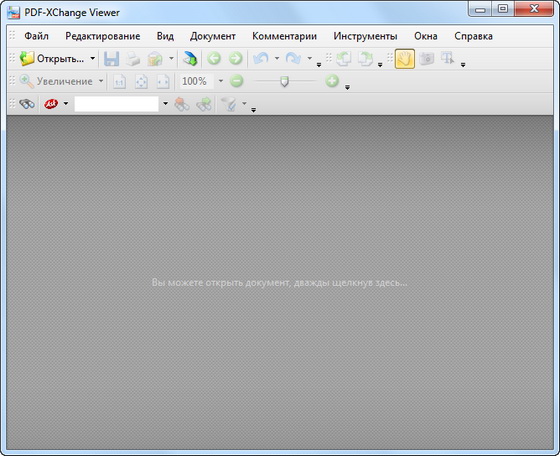Open Search toolbar overflow options arrow
The image size is (560, 456).
point(253,110)
